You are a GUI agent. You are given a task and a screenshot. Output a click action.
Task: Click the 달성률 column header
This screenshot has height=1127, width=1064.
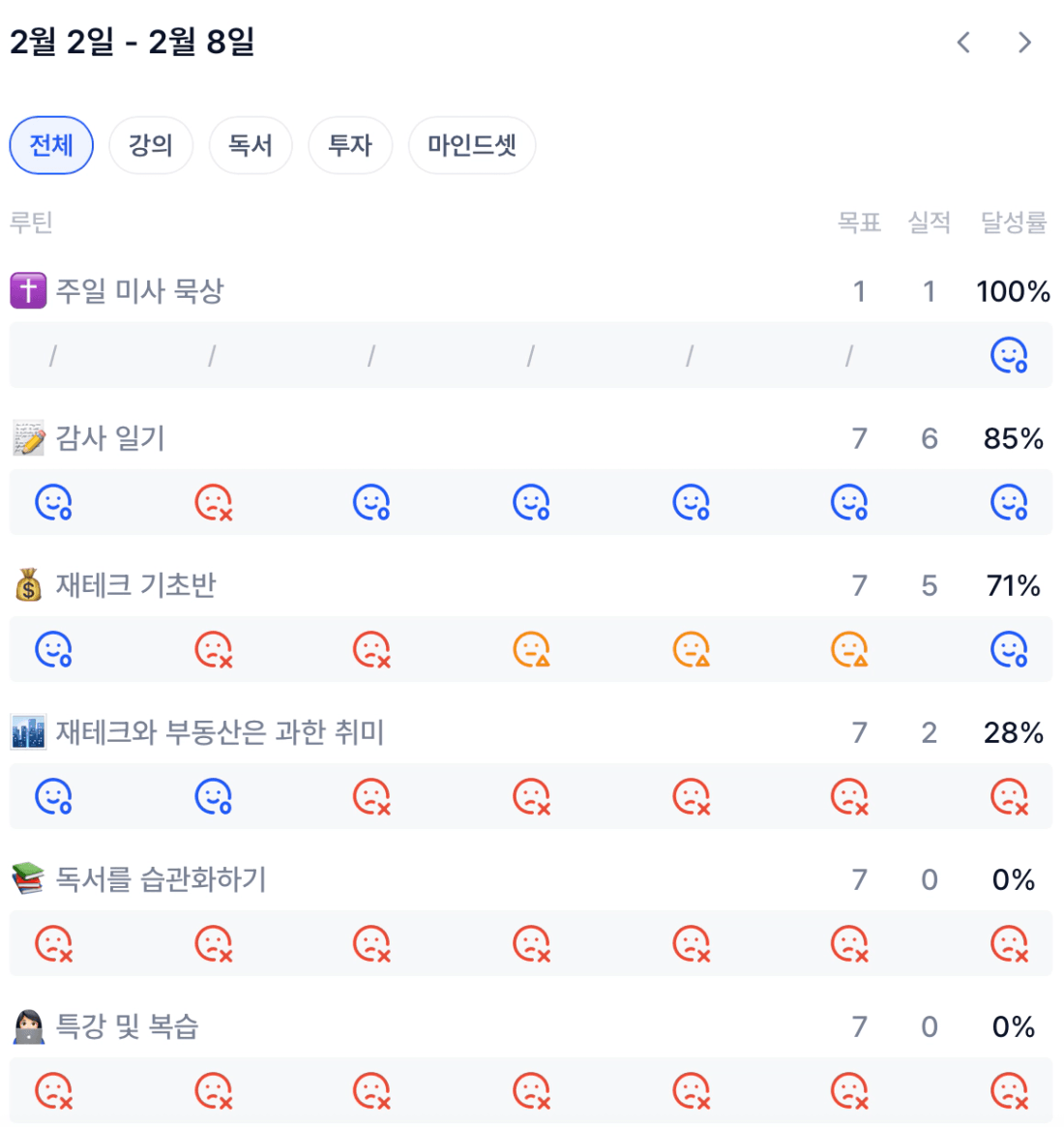click(x=1013, y=223)
